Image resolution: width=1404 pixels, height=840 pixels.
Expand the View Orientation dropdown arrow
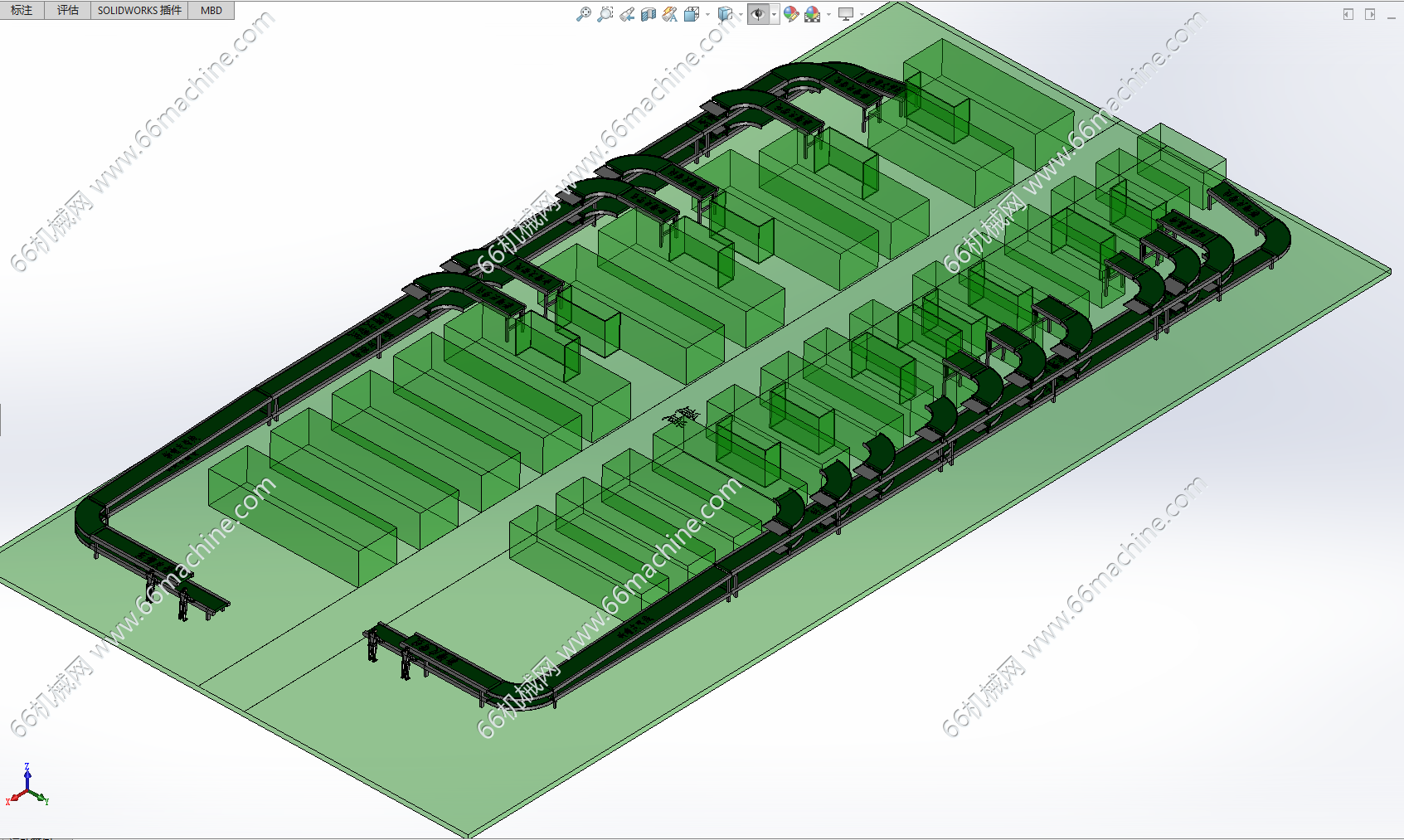pos(707,14)
